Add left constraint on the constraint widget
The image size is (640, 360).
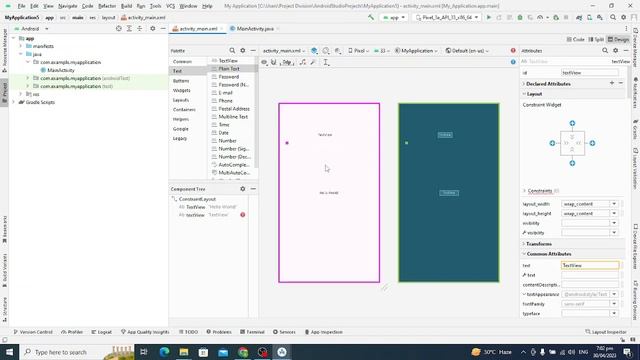[x=552, y=143]
